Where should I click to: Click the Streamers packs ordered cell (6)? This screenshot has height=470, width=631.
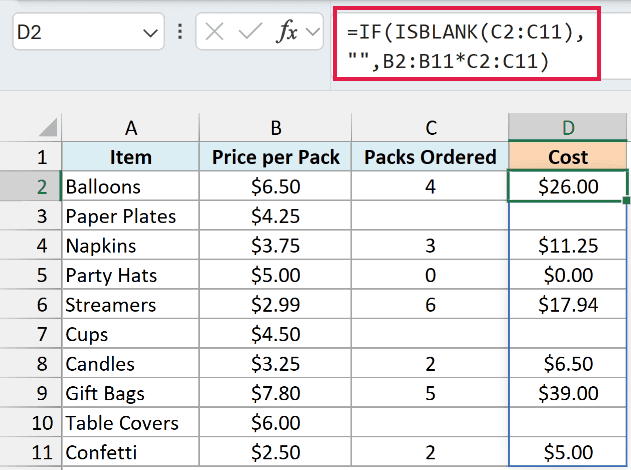(430, 305)
